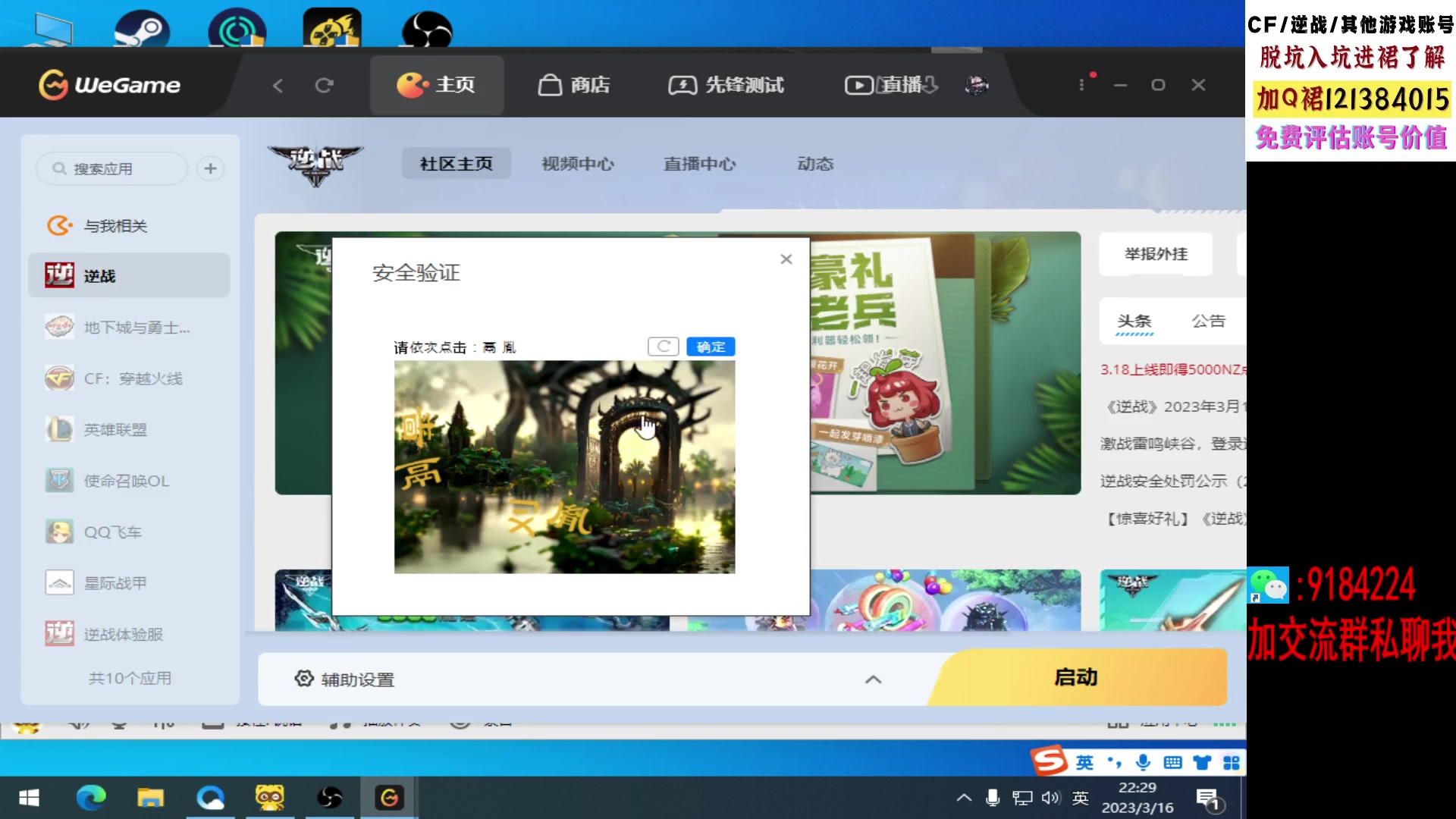Select QQ飞车 in the sidebar

click(x=129, y=532)
